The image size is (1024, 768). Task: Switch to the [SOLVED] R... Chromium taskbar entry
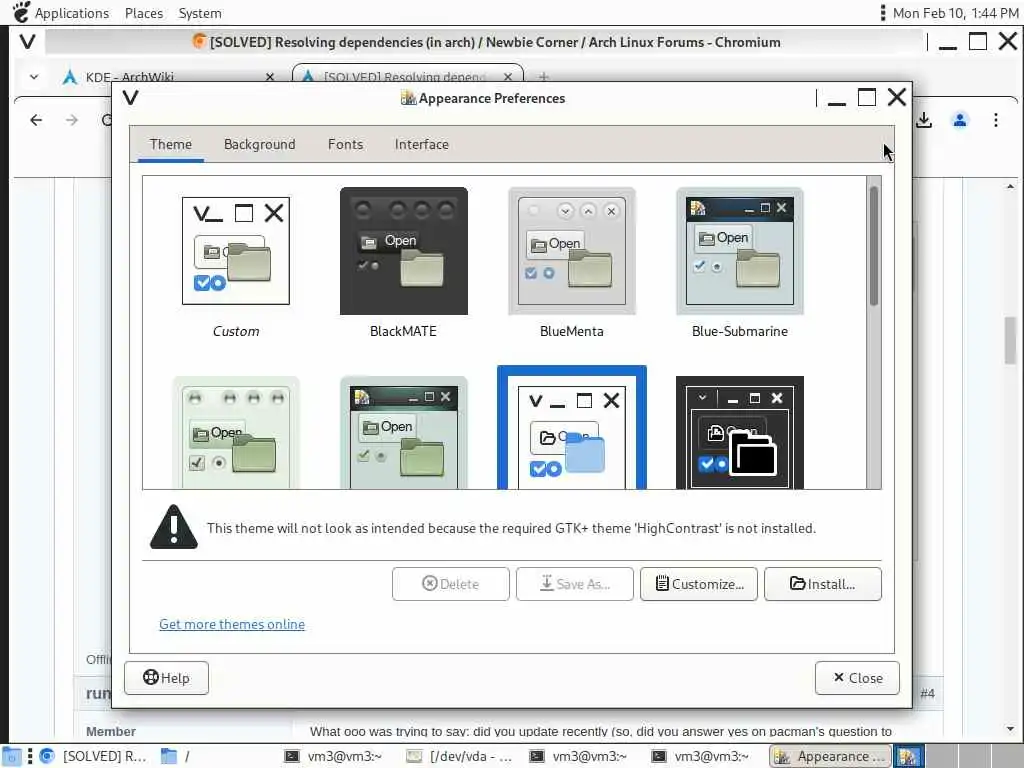pos(93,756)
